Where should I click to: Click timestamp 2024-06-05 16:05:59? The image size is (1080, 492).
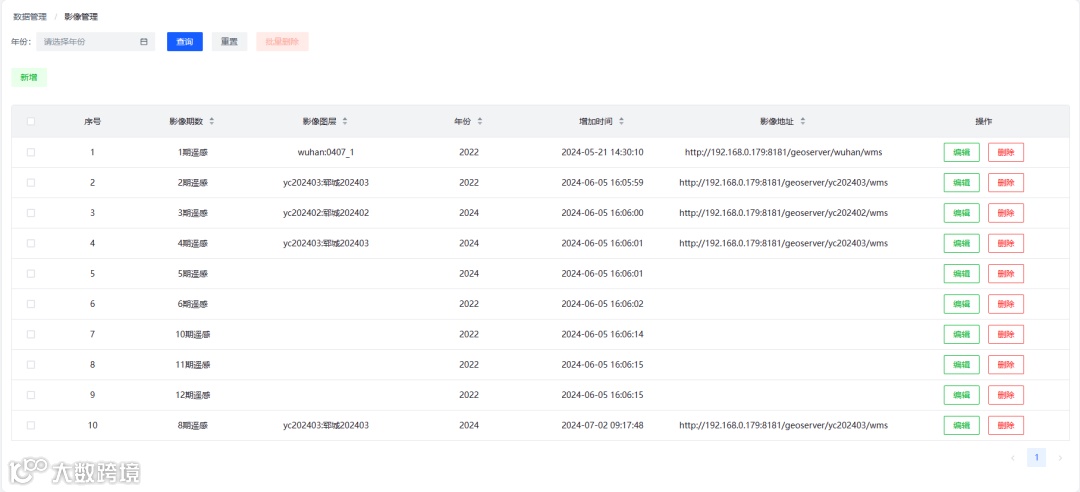coord(603,183)
